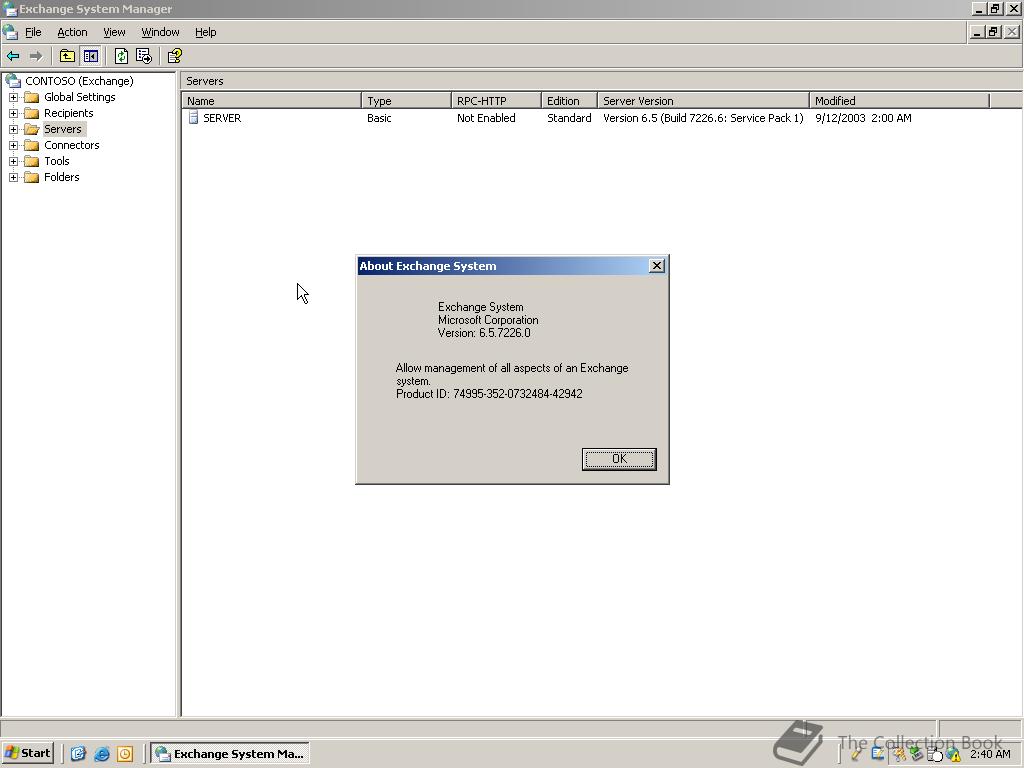
Task: Click the warning shield tray icon
Action: click(954, 755)
